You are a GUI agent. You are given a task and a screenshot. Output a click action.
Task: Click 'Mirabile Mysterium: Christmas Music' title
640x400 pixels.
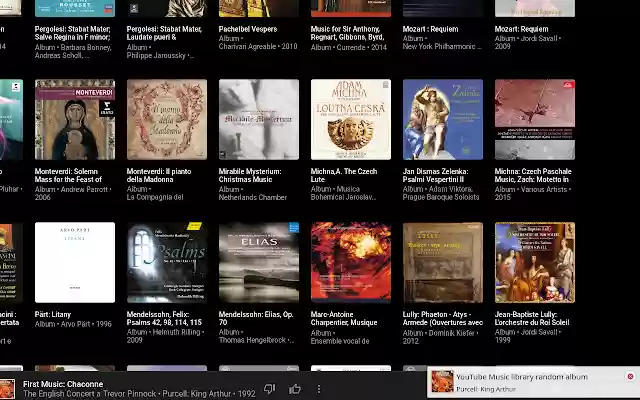click(x=250, y=175)
